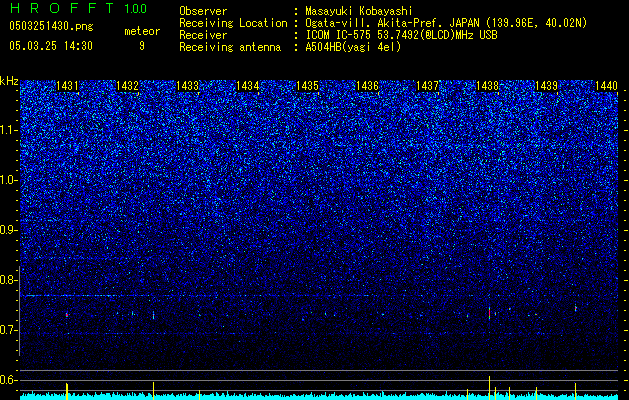629x400 pixels.
Task: Click the 1440 time marker
Action: [606, 86]
